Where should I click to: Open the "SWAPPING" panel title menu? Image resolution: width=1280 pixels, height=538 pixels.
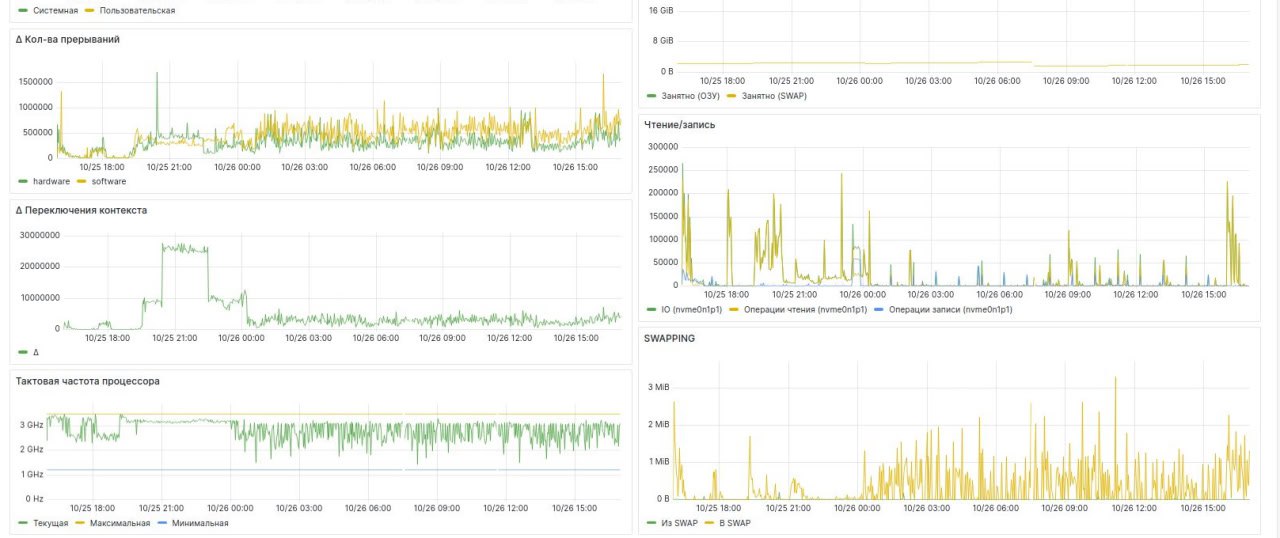coord(669,338)
